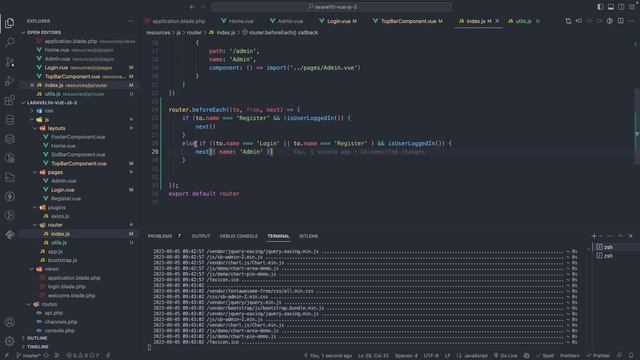Click the master branch status bar item

pos(28,356)
